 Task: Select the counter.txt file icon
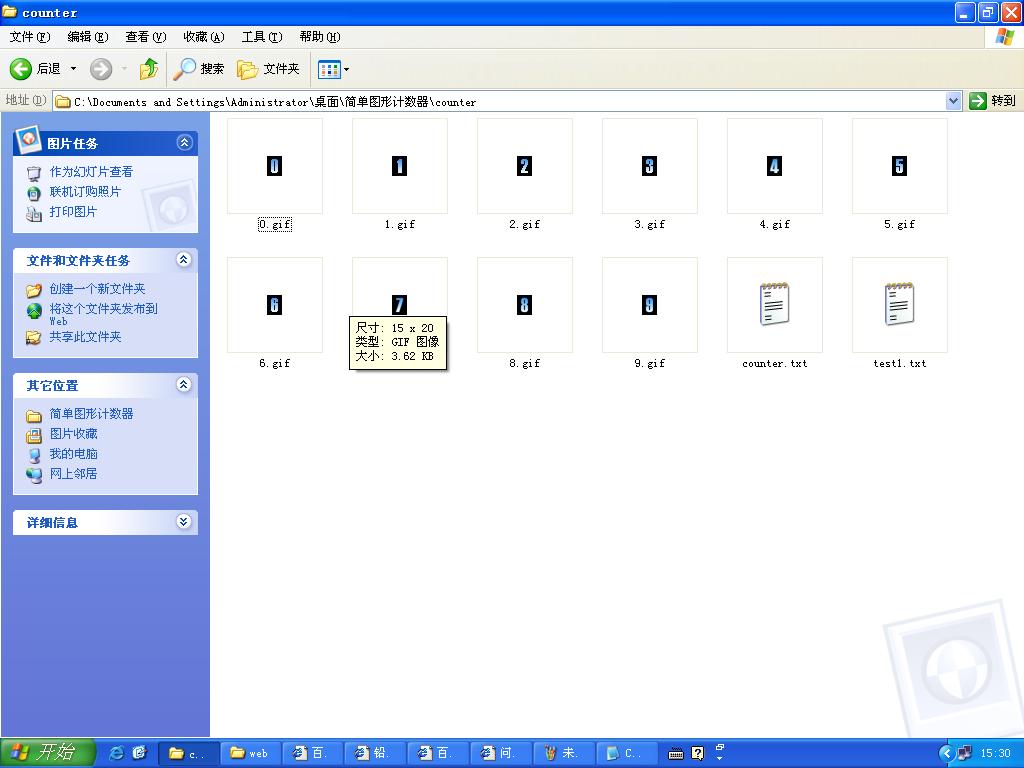(774, 304)
